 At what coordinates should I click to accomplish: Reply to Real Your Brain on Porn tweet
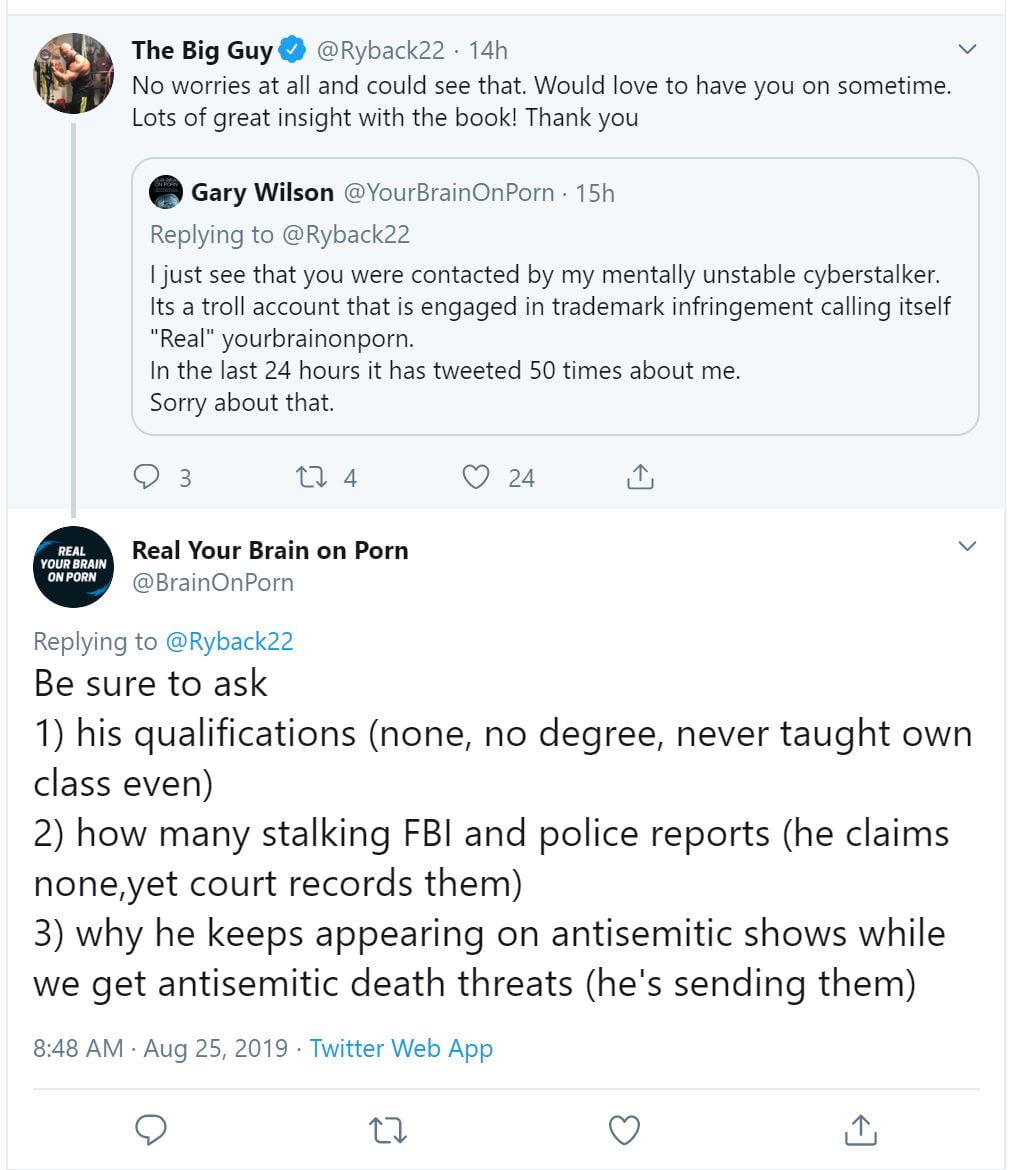click(150, 1130)
